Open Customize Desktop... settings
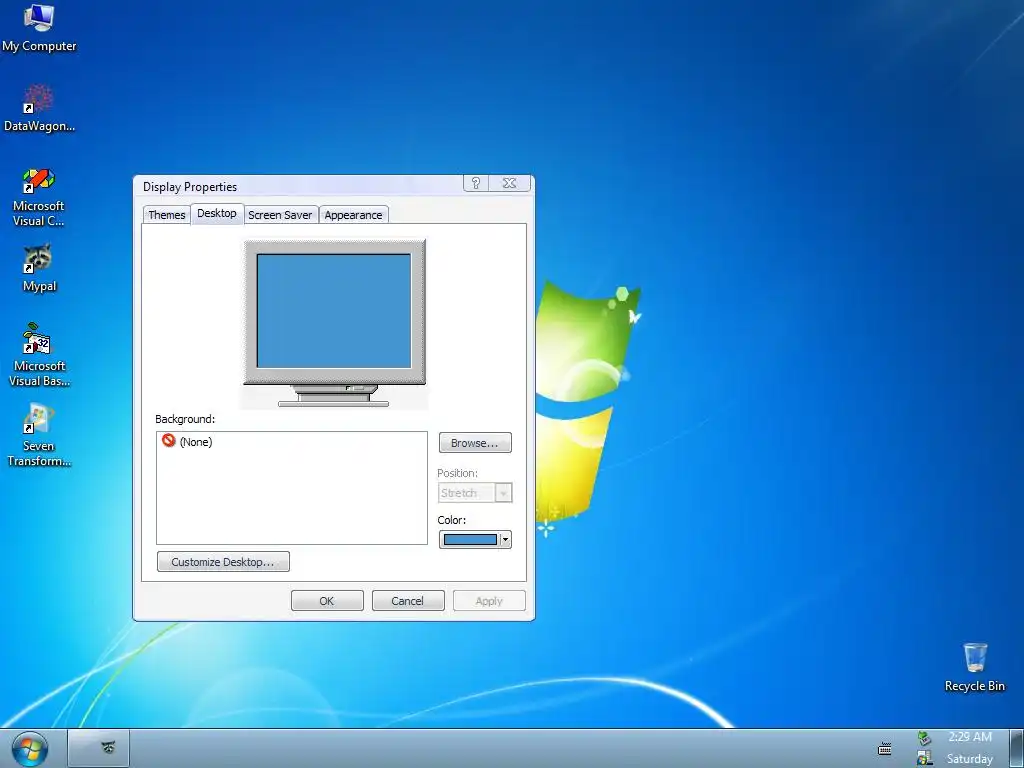The image size is (1024, 768). pos(223,562)
